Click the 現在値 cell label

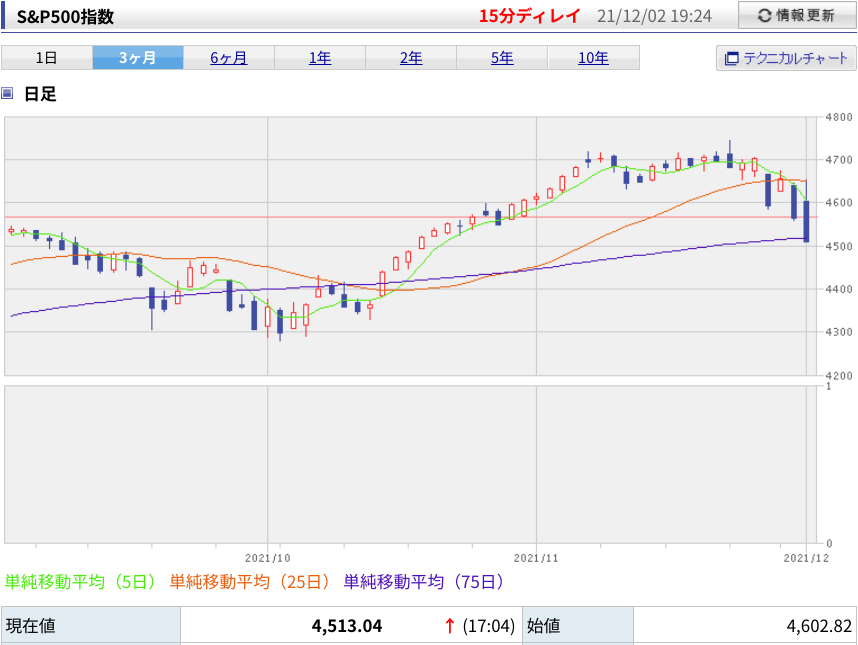(x=31, y=625)
